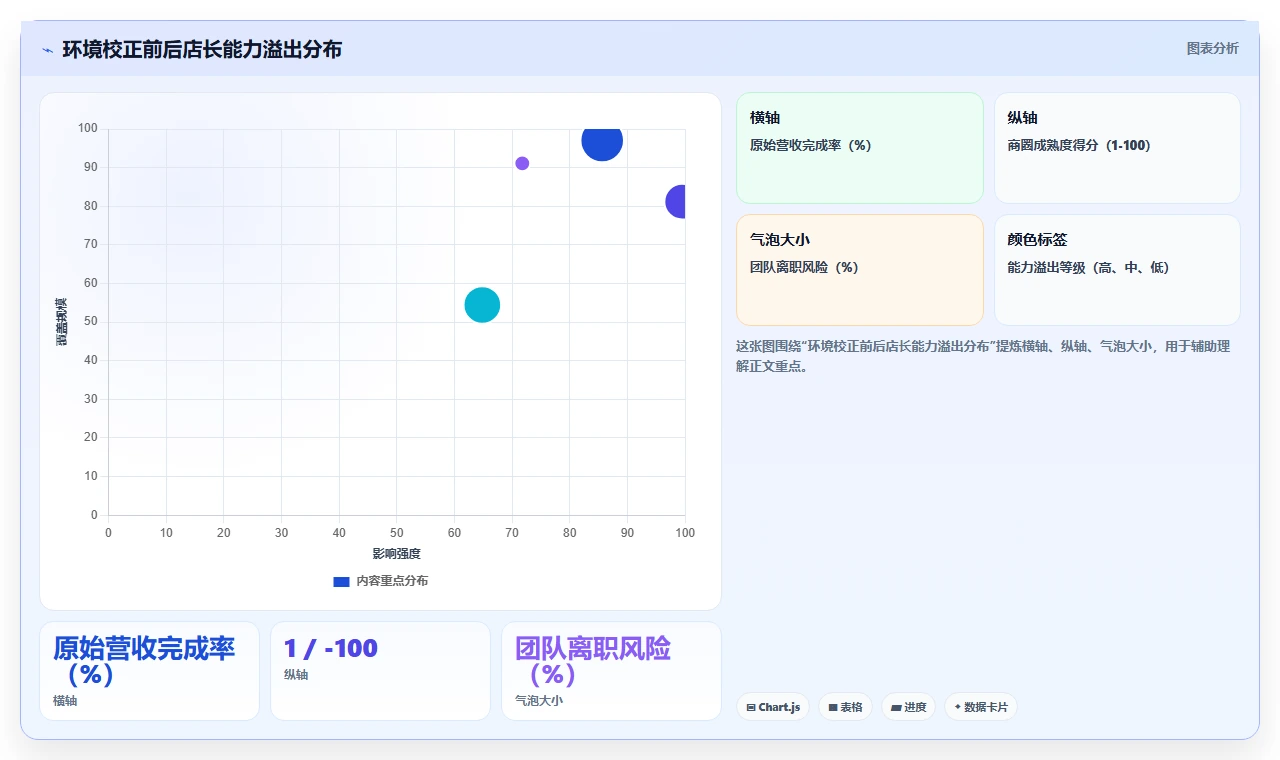Click 原始营收完成率（%） stat card heading
This screenshot has height=760, width=1280.
(x=144, y=661)
